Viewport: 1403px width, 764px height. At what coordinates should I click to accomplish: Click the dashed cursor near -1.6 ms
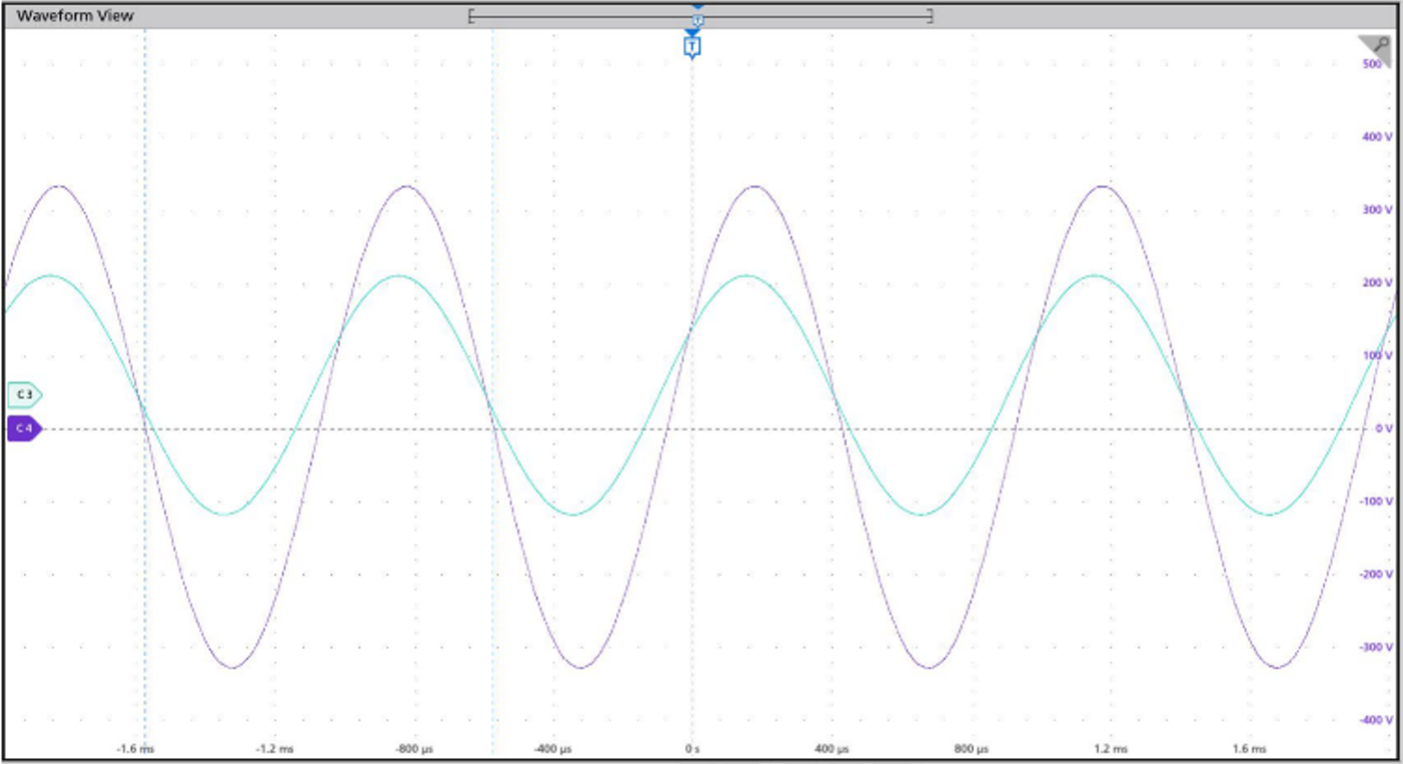[x=145, y=600]
